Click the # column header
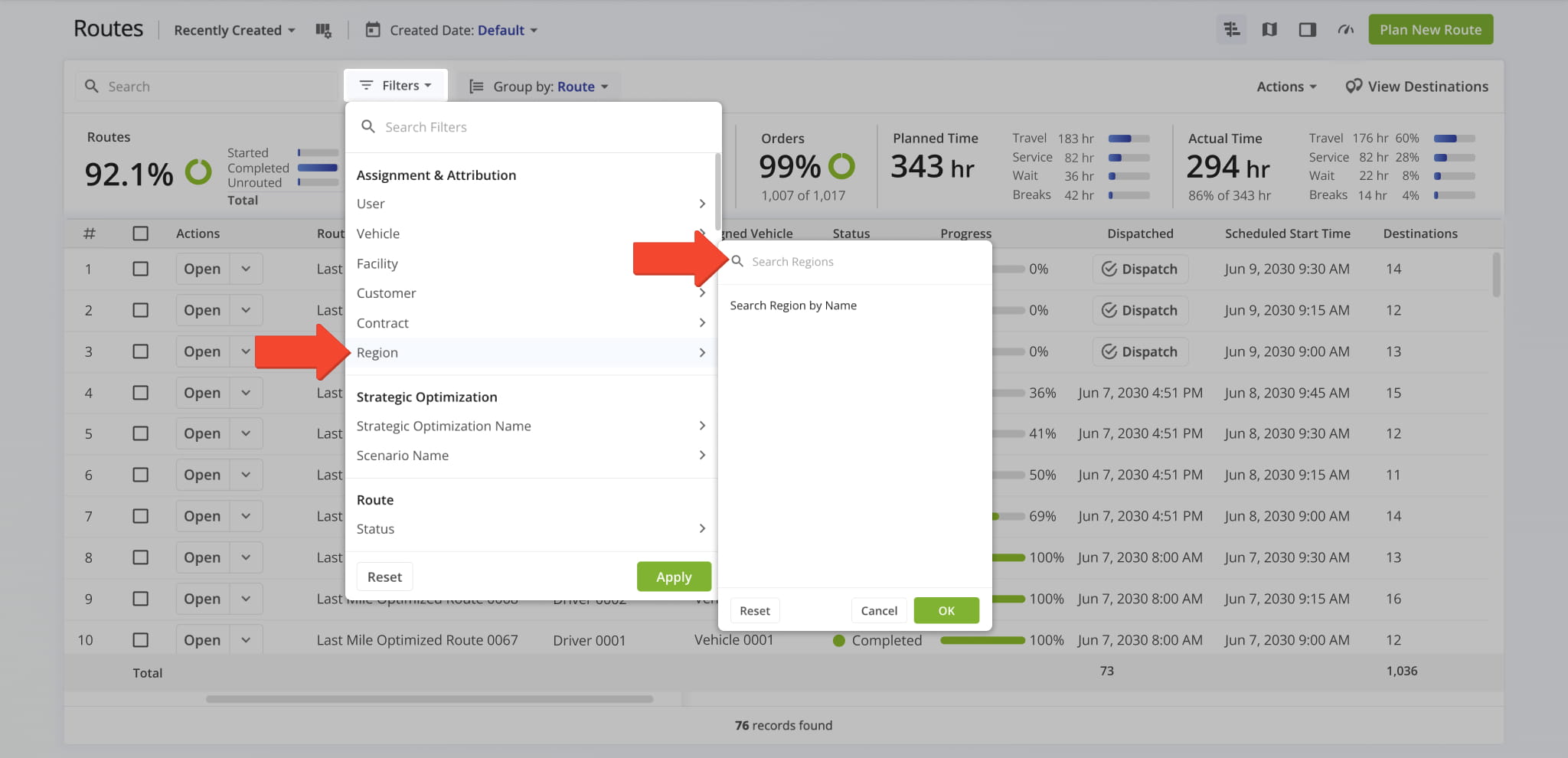The height and width of the screenshot is (758, 1568). pyautogui.click(x=89, y=234)
